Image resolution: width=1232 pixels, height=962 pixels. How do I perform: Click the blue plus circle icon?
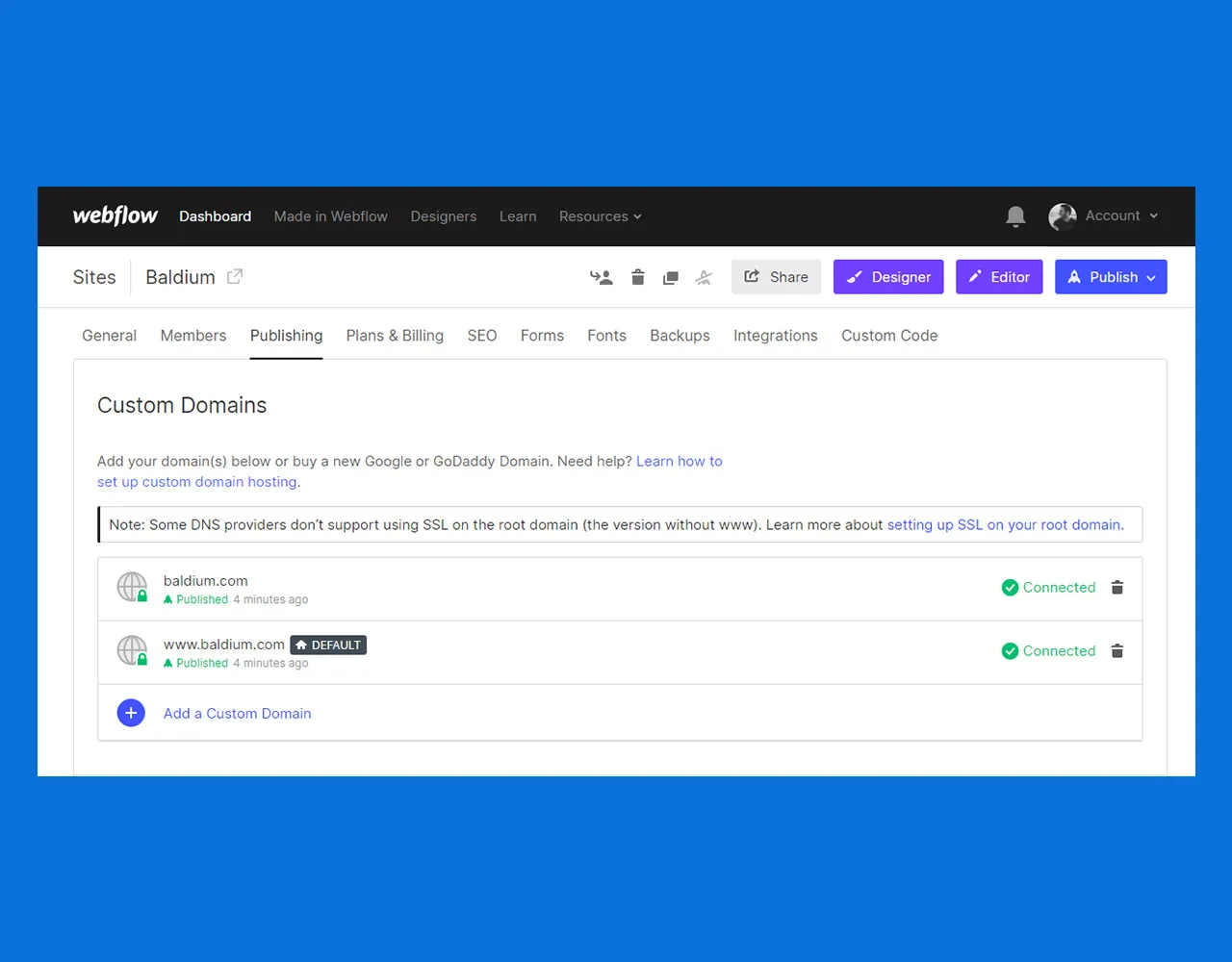131,713
